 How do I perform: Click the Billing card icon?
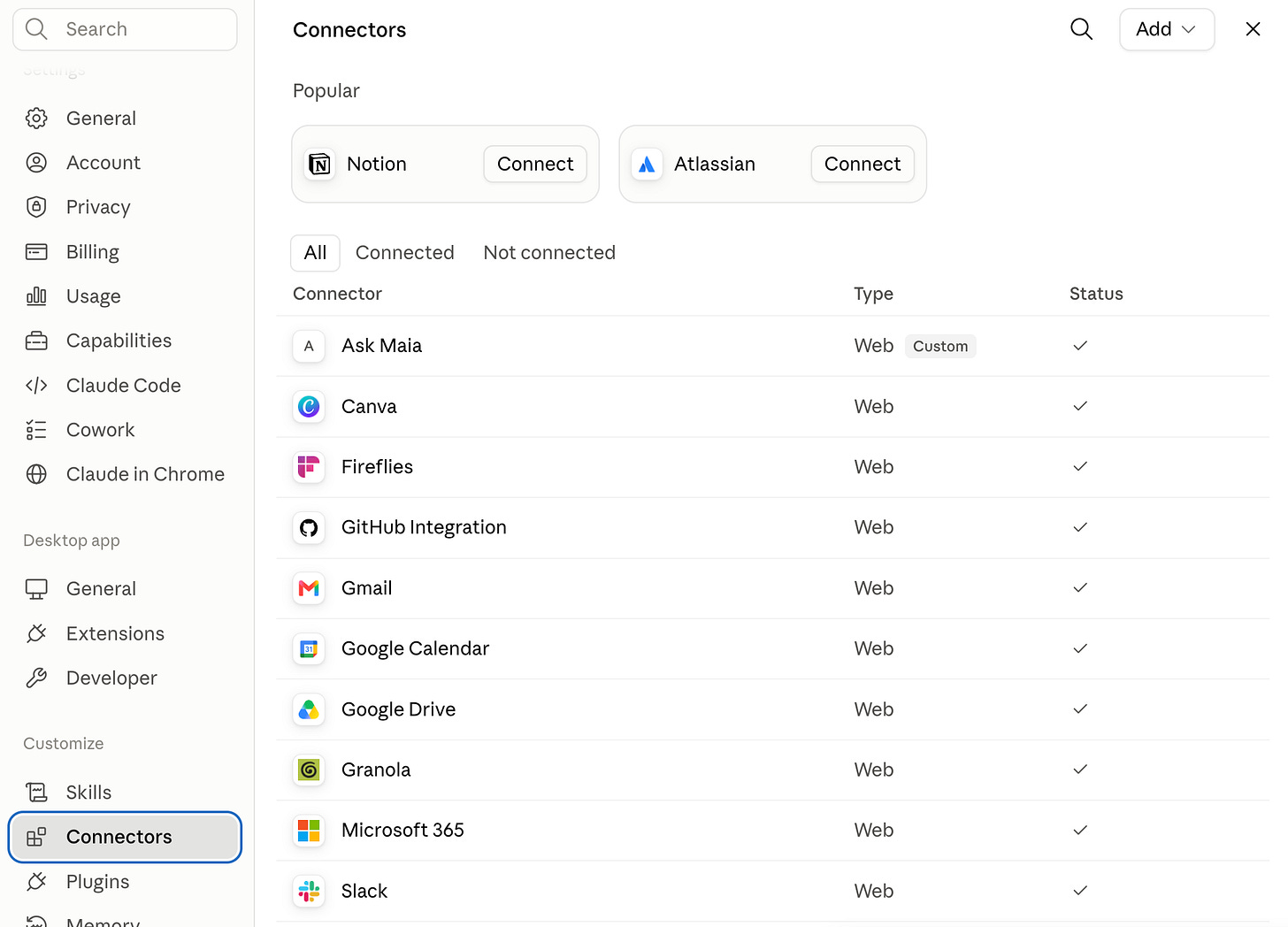36,252
